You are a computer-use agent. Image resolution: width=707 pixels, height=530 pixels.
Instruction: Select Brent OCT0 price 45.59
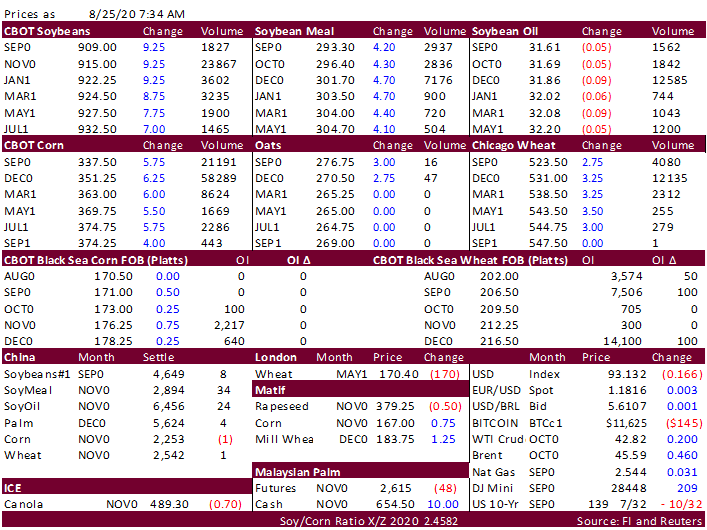(x=631, y=456)
